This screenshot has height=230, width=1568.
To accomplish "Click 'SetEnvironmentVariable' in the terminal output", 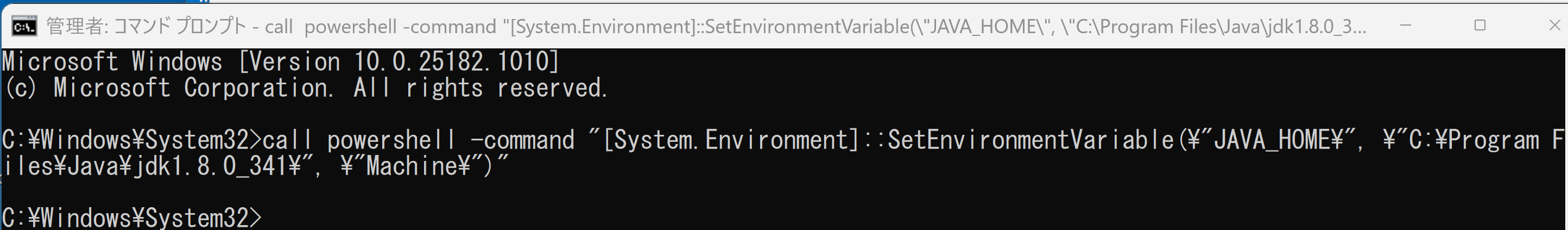I will click(x=1030, y=140).
